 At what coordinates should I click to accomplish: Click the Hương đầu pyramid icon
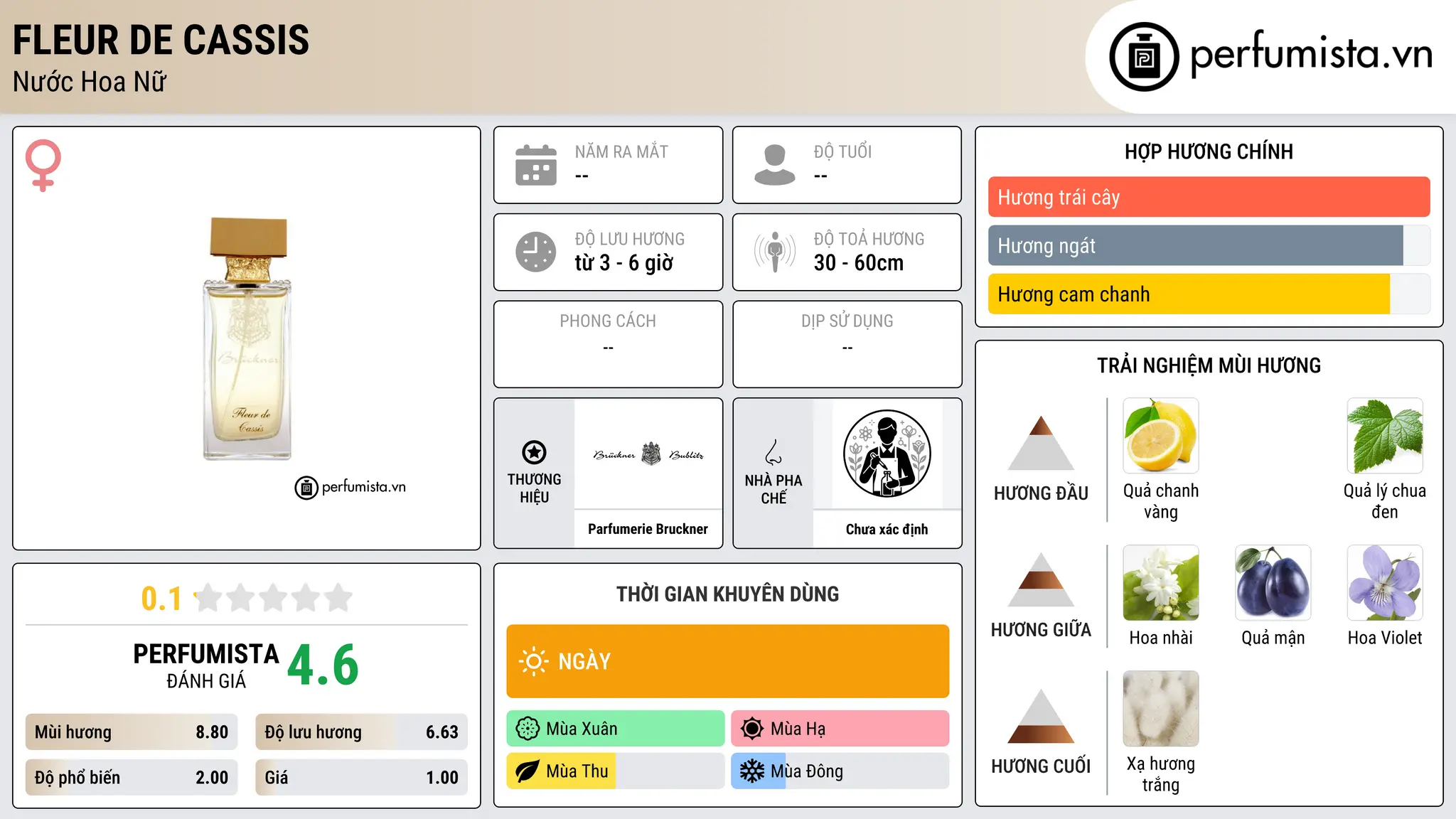click(1041, 443)
